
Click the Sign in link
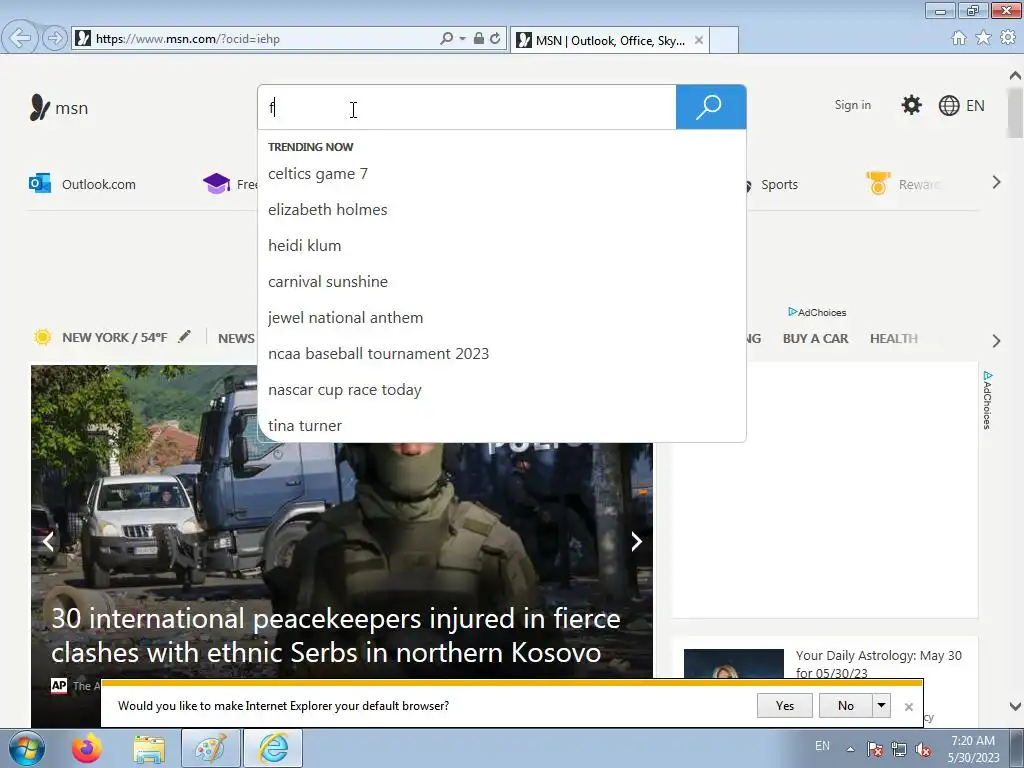coord(852,105)
